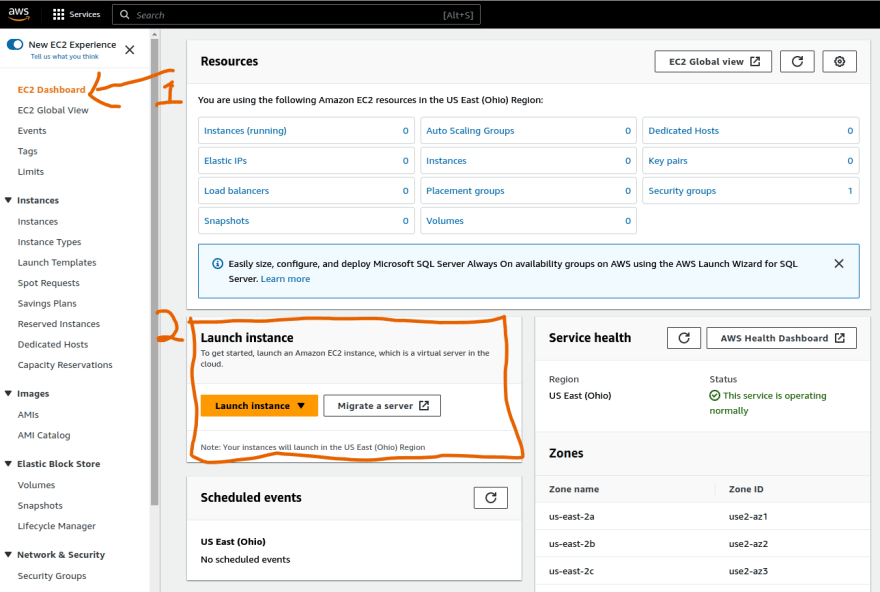Click the Zone ID column header
Image resolution: width=880 pixels, height=592 pixels.
click(746, 489)
